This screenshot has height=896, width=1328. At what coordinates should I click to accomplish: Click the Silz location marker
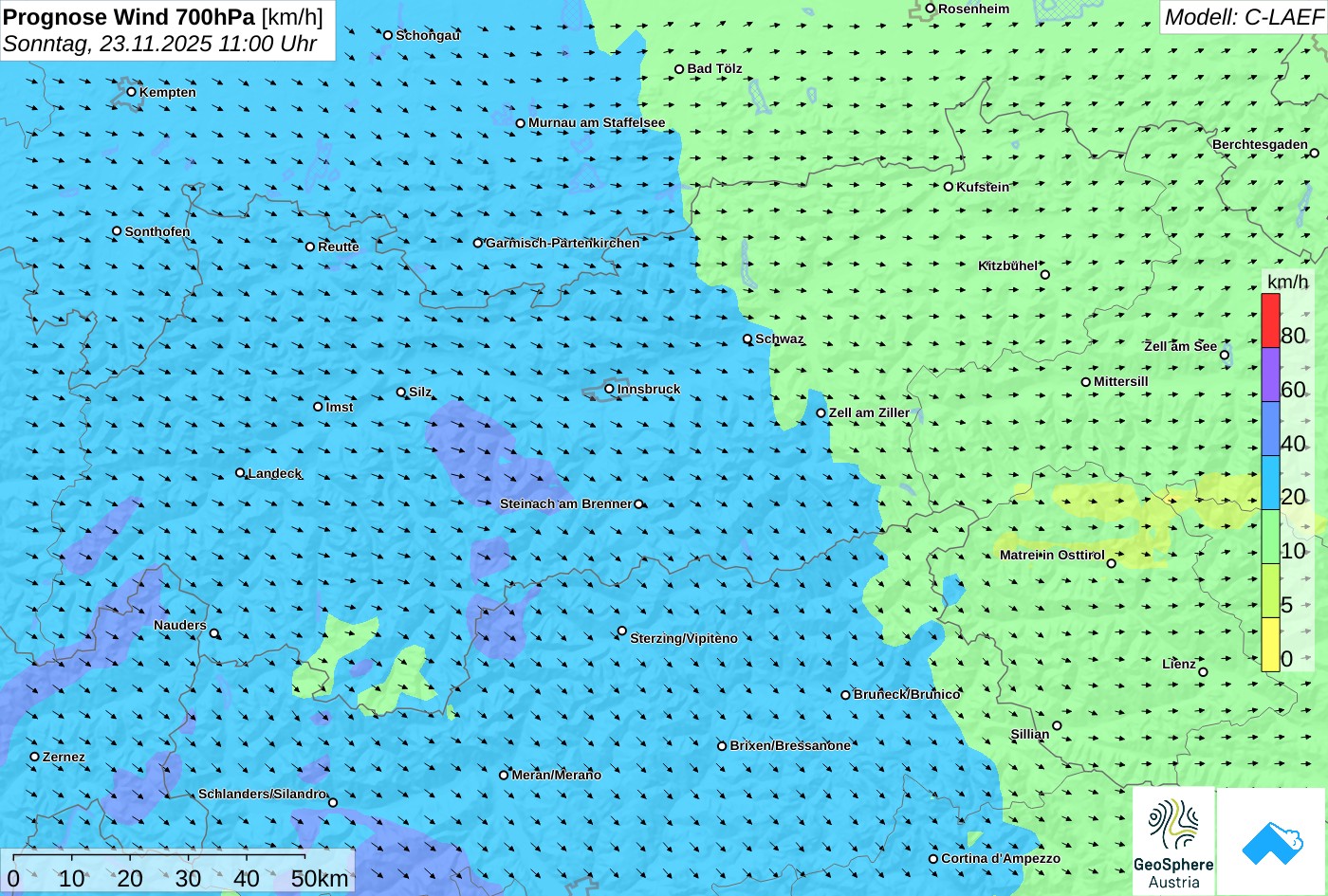(401, 392)
